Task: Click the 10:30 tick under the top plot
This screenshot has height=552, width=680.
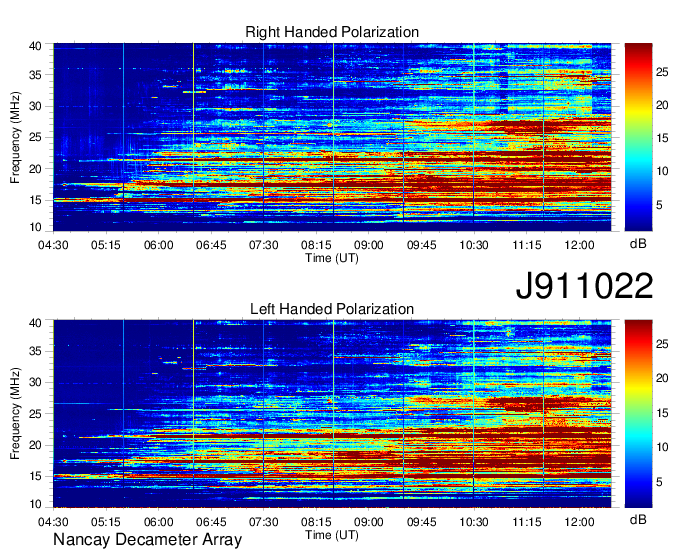Action: 474,245
